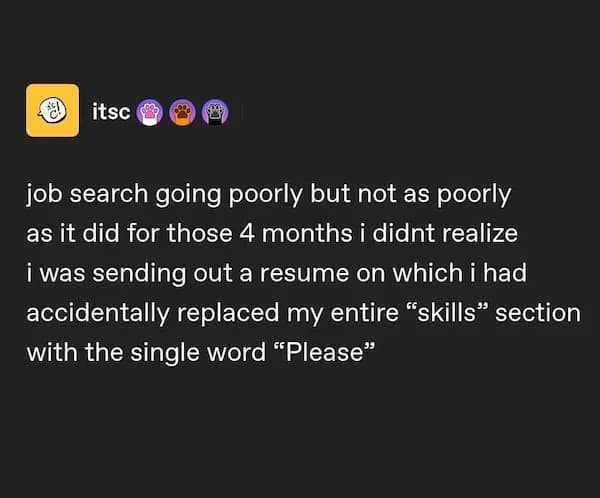Image resolution: width=600 pixels, height=498 pixels.
Task: Click the yellow speech-bubble avatar
Action: coord(52,110)
